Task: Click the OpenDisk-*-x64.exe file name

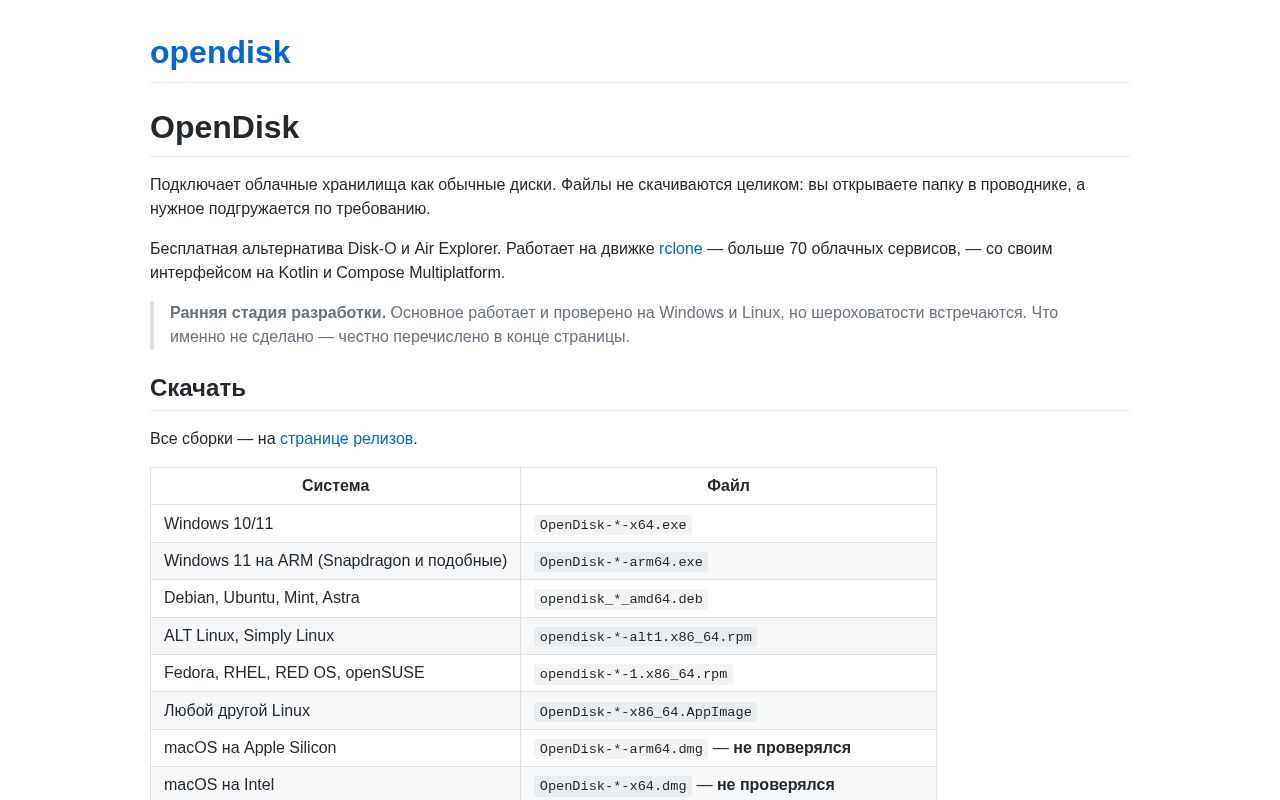Action: click(613, 525)
